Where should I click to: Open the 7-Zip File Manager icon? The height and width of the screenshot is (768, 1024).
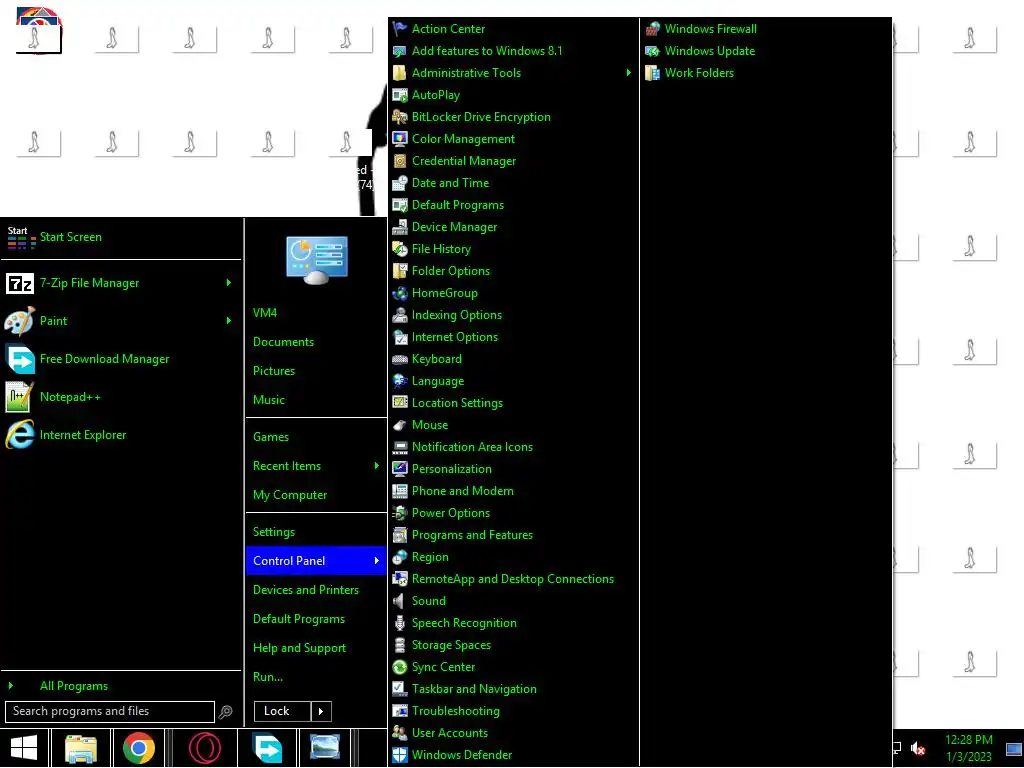20,283
